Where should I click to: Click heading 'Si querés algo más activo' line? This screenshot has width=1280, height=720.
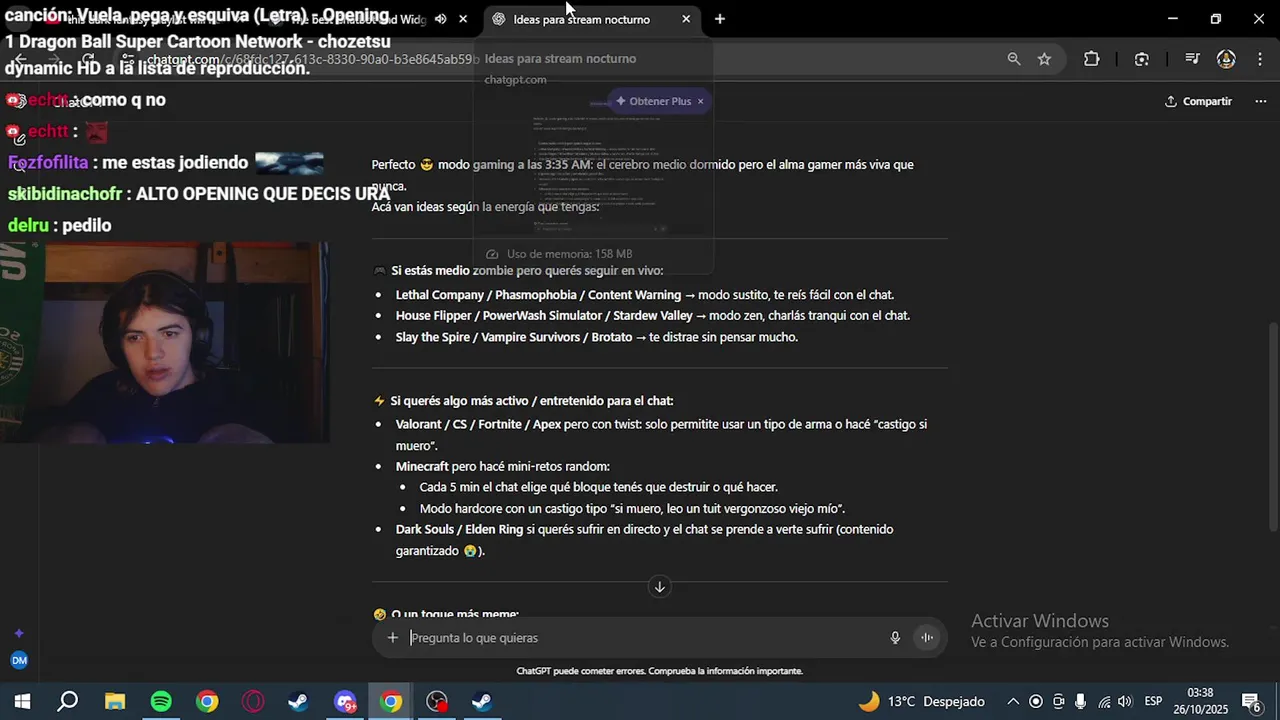pyautogui.click(x=531, y=401)
